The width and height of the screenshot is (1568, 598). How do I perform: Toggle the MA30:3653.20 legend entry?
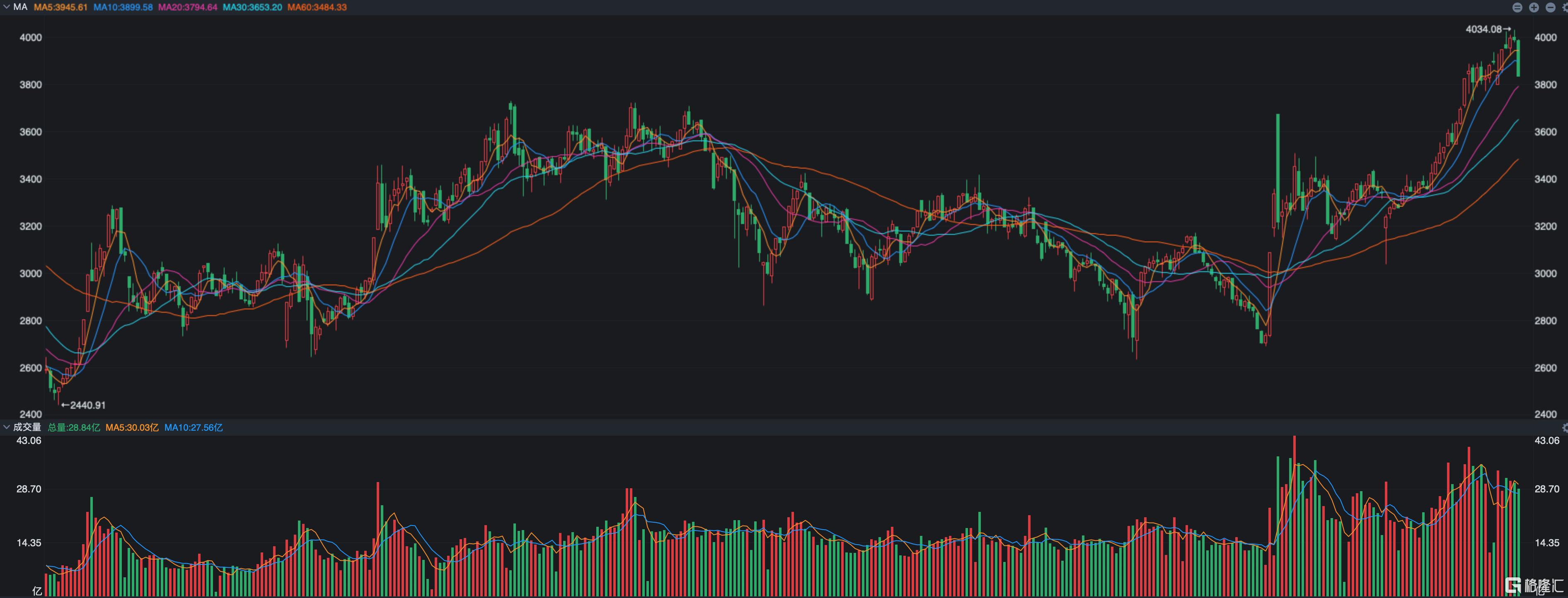pos(252,7)
